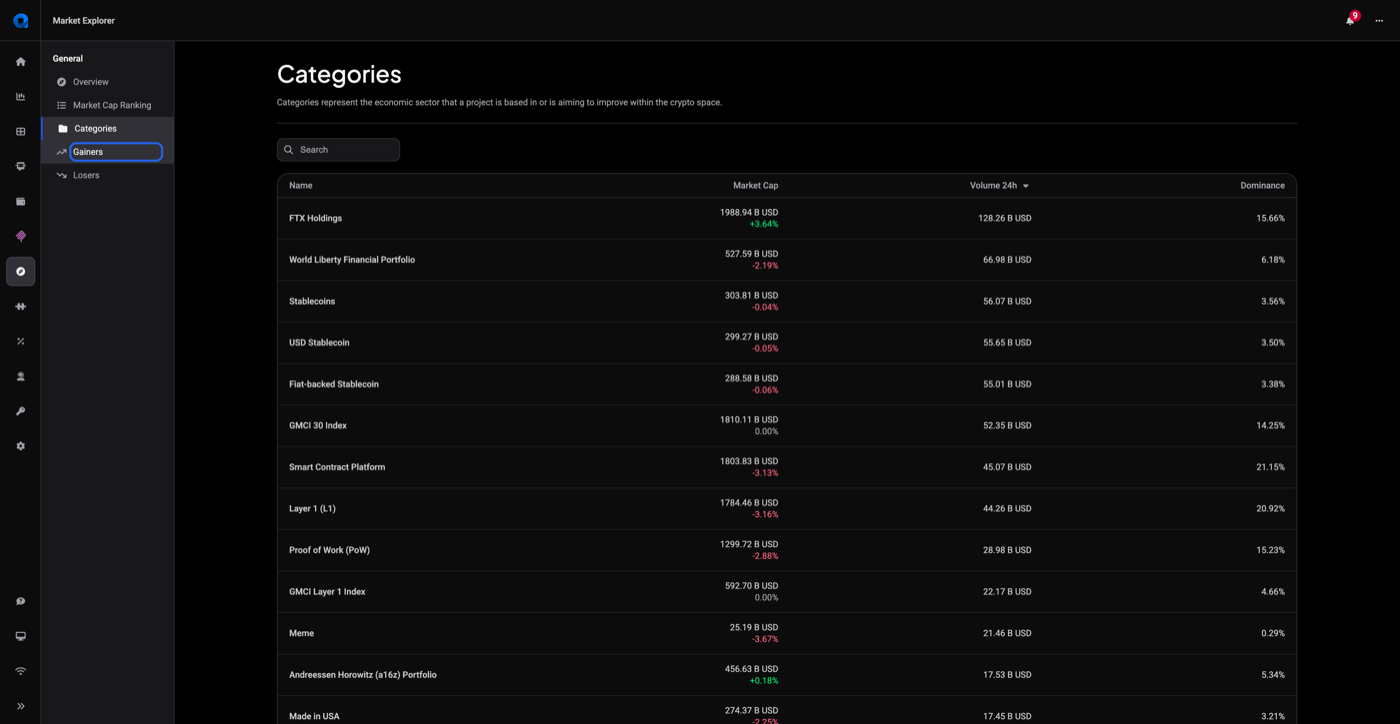Viewport: 1400px width, 724px height.
Task: Click FTX Holdings market cap 1988.94 B USD
Action: (749, 213)
